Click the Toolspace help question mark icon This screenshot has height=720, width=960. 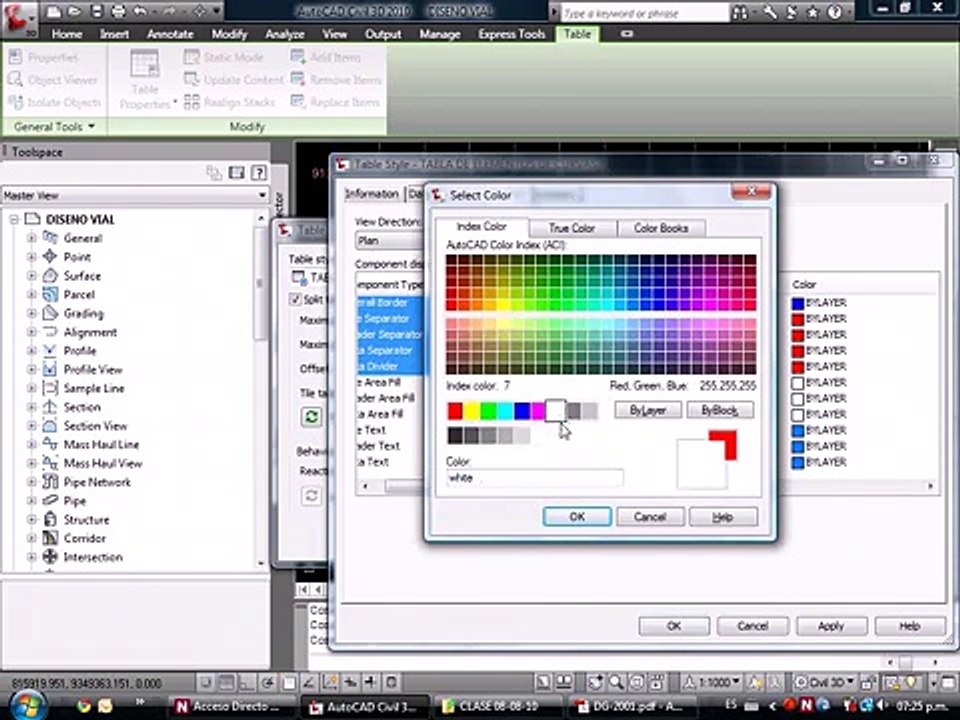coord(260,173)
